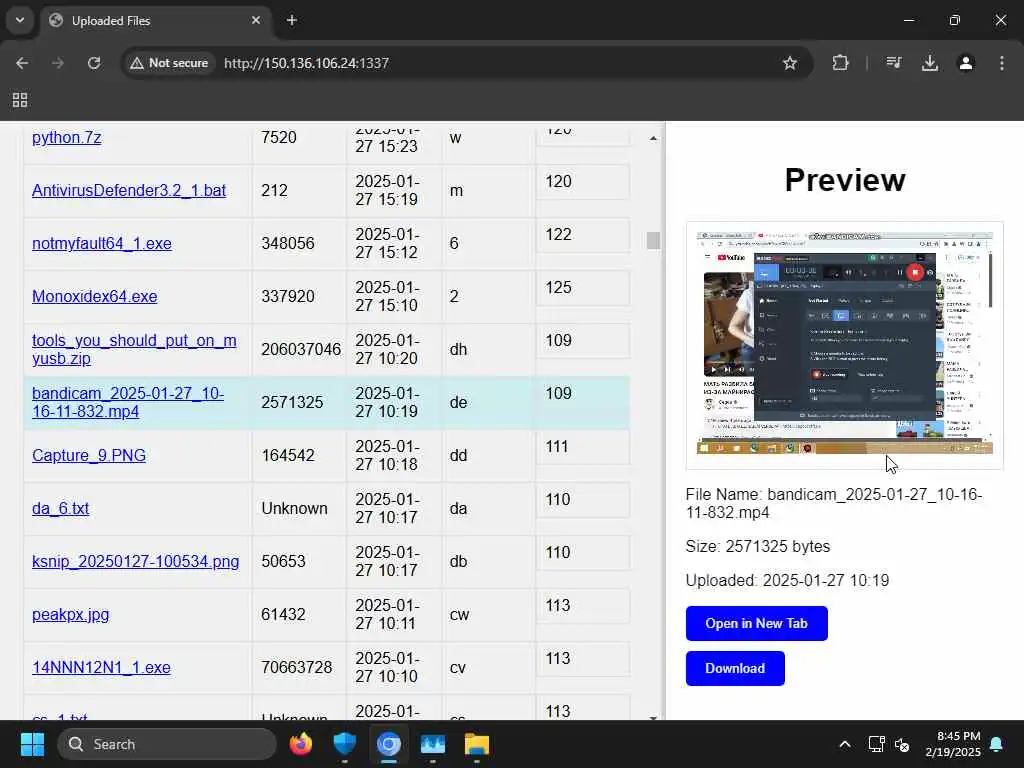Screen dimensions: 1024x768
Task: Bookmark this page with the star icon
Action: click(790, 63)
